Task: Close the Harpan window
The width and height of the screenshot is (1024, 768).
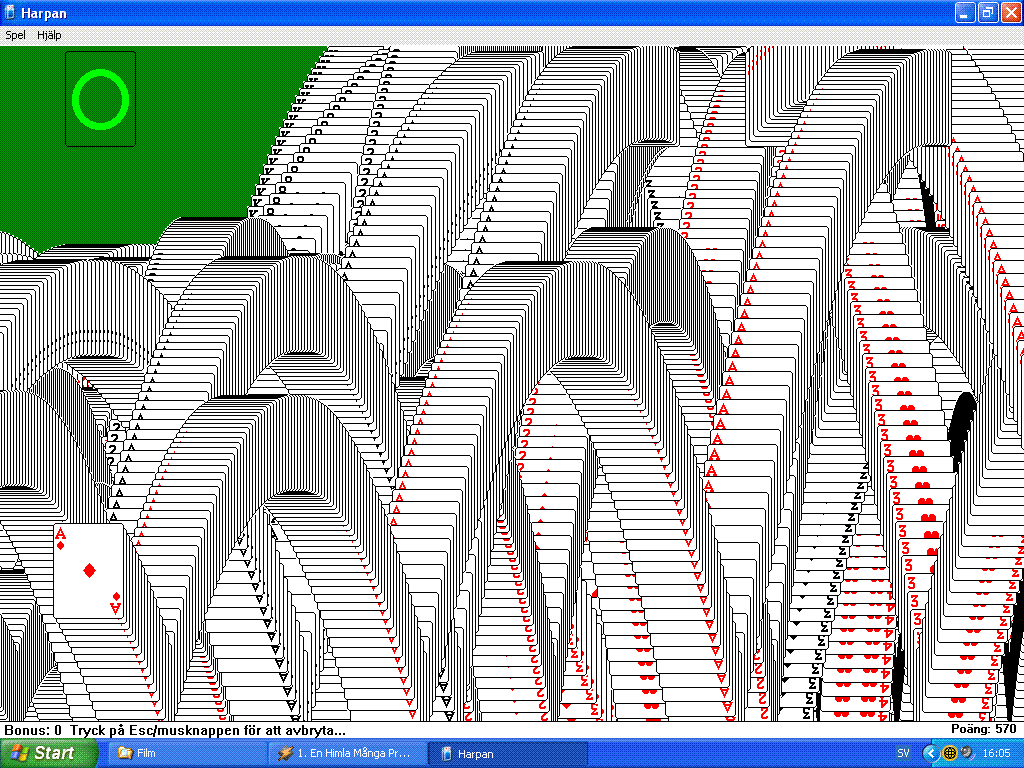Action: (1009, 13)
